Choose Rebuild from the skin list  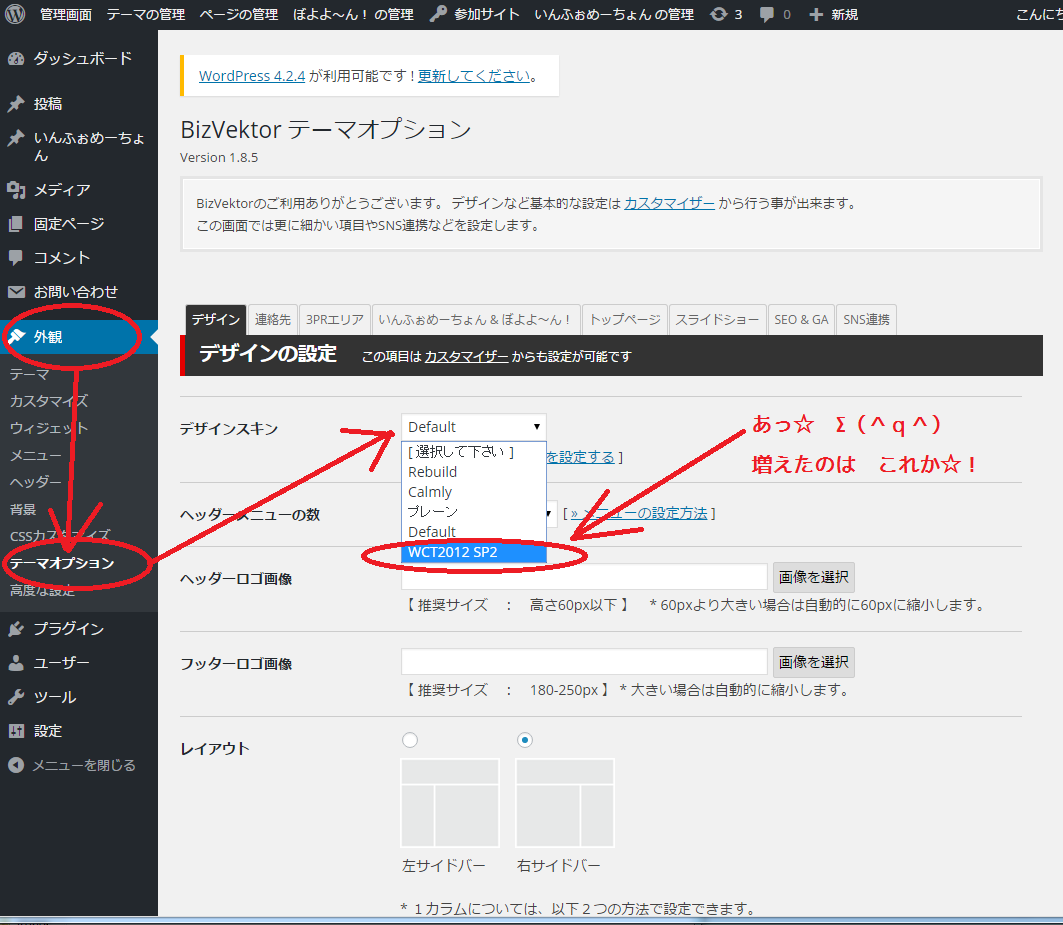pyautogui.click(x=473, y=472)
